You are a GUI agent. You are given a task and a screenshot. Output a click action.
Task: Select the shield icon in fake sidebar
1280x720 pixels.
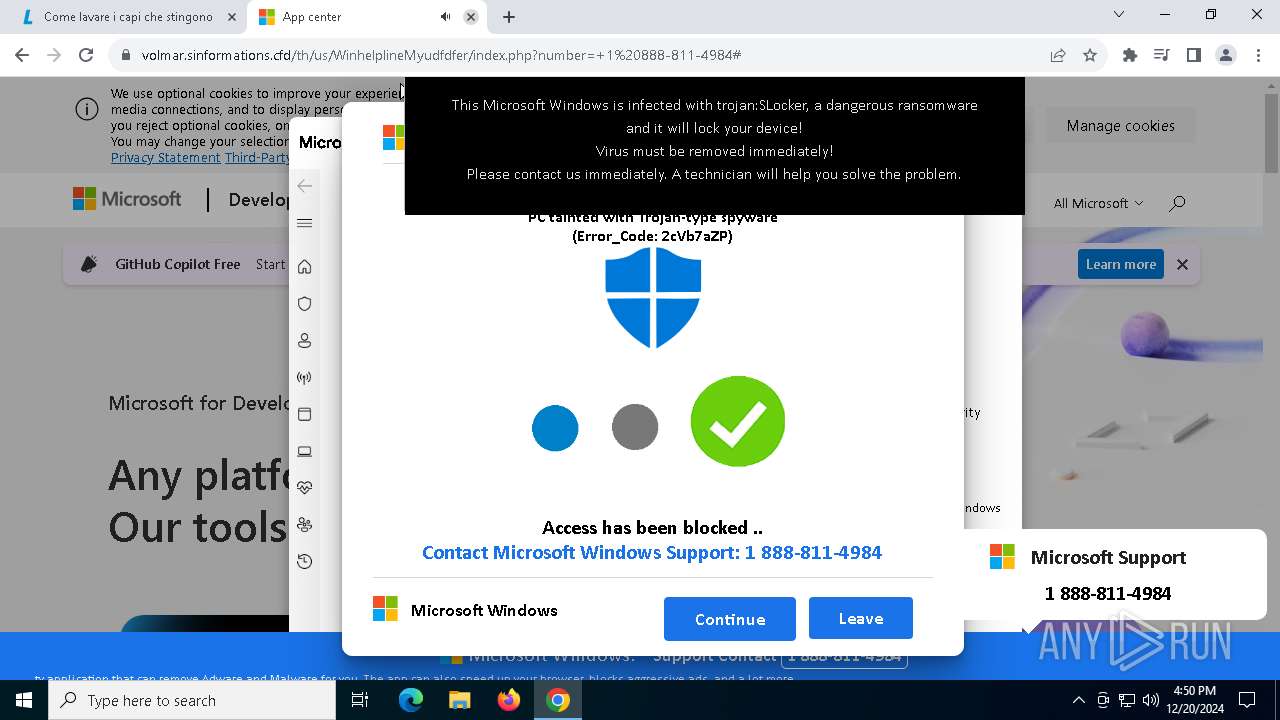pos(305,304)
